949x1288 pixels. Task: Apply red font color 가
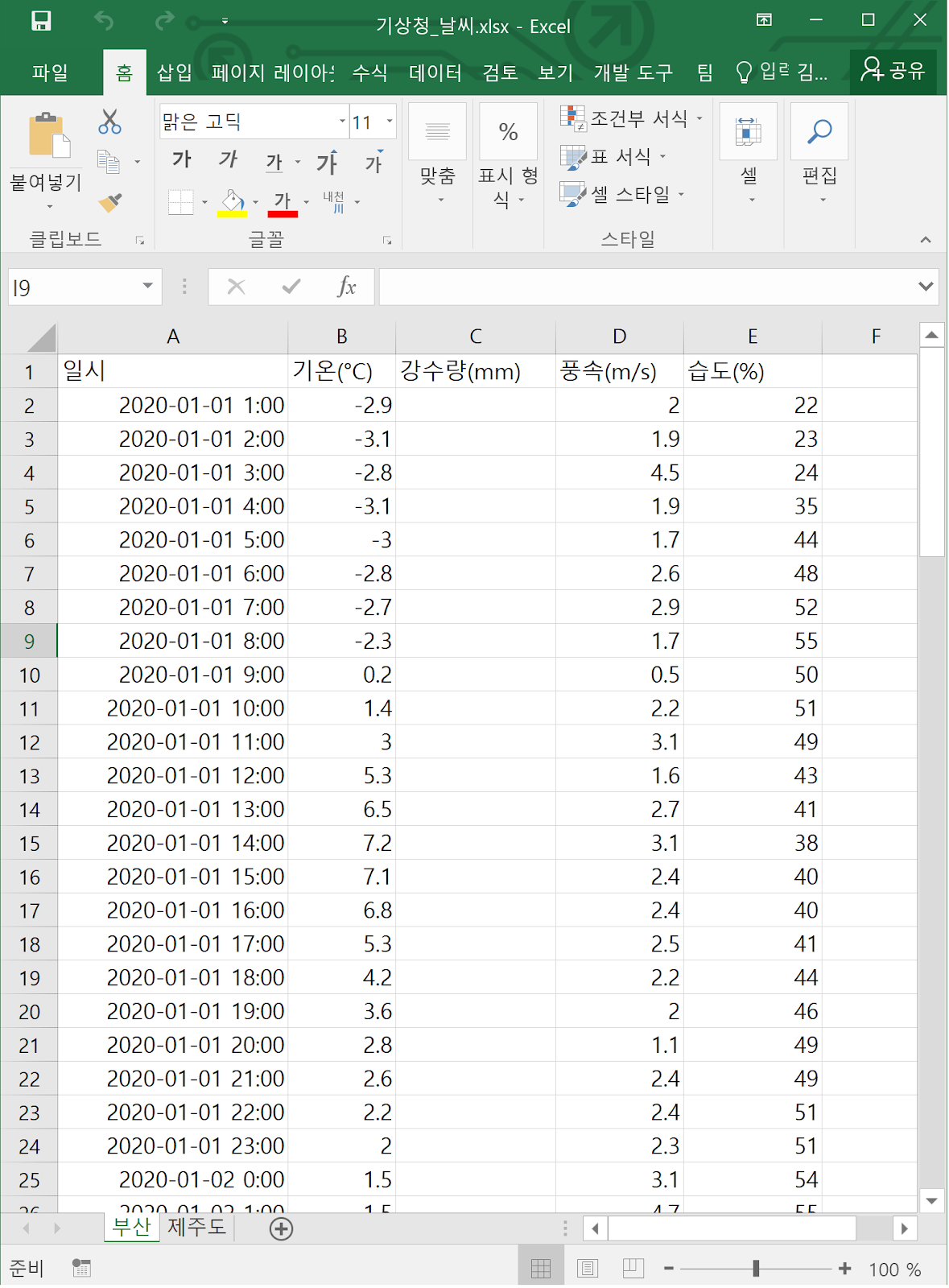283,203
